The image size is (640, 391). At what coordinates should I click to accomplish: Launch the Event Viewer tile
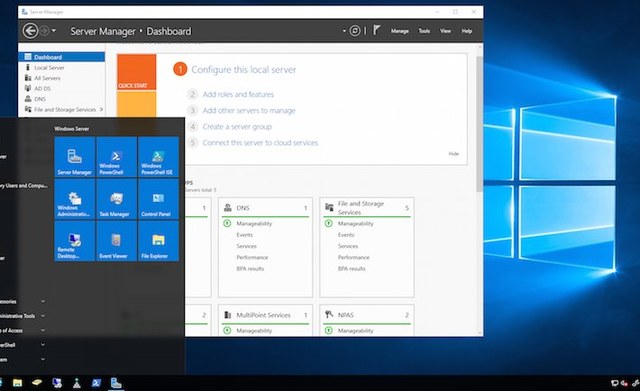tap(116, 241)
